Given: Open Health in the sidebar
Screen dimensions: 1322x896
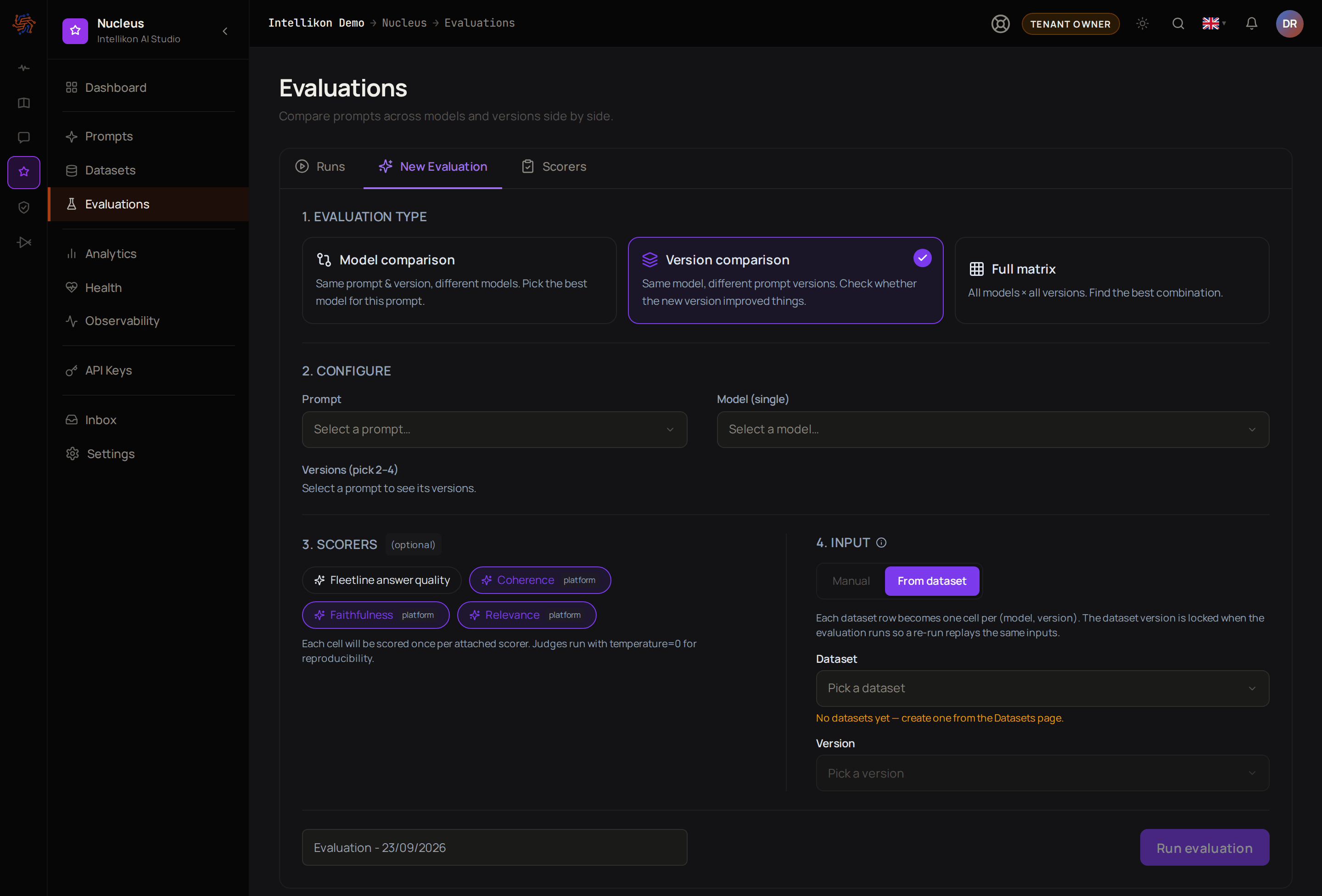Looking at the screenshot, I should (x=148, y=288).
